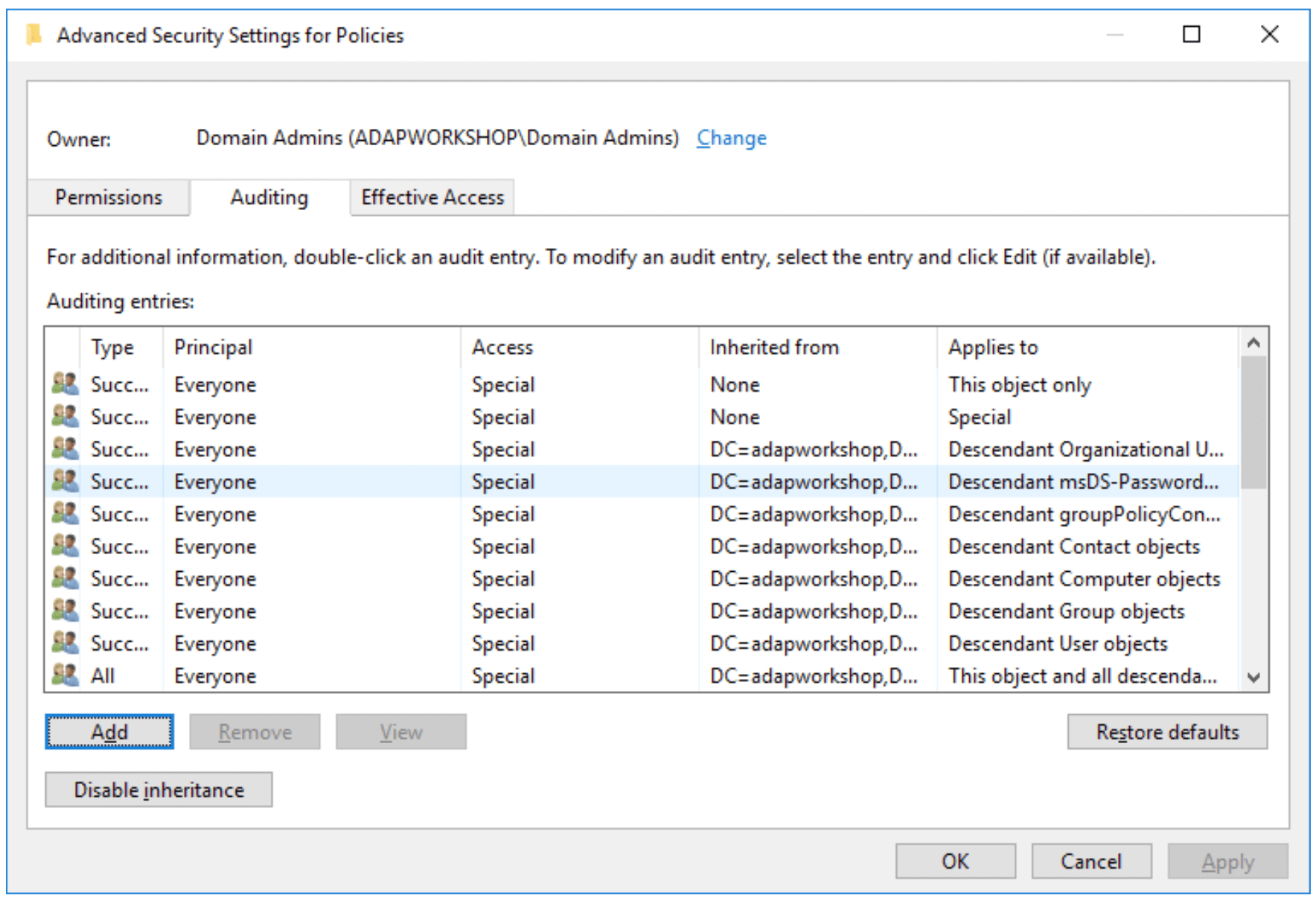Click the Change owner link
1316x901 pixels.
point(731,139)
